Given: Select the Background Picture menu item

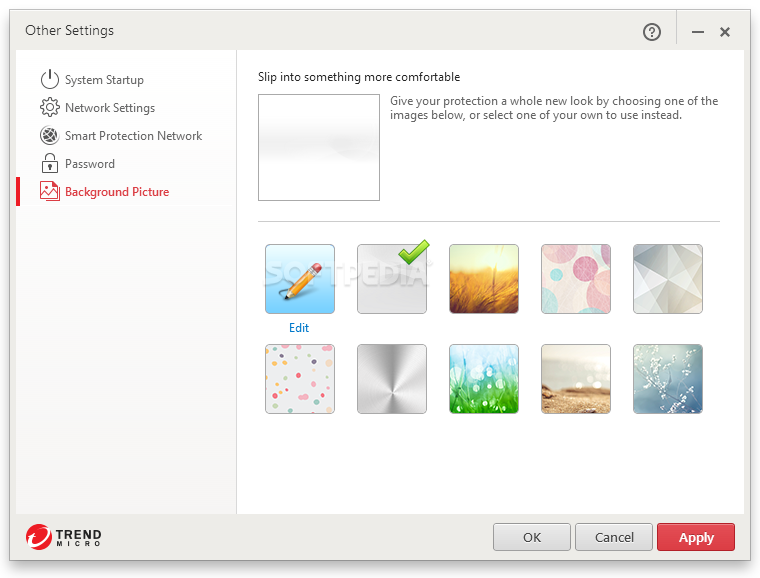Looking at the screenshot, I should pos(117,192).
